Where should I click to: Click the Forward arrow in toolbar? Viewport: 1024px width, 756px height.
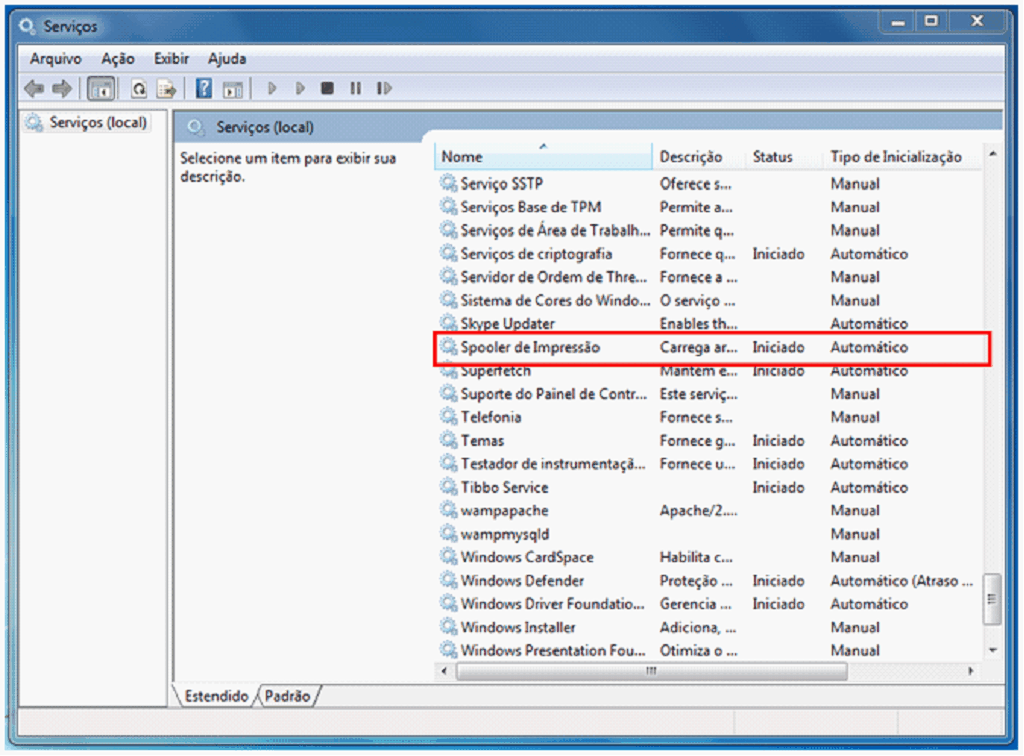[x=62, y=89]
